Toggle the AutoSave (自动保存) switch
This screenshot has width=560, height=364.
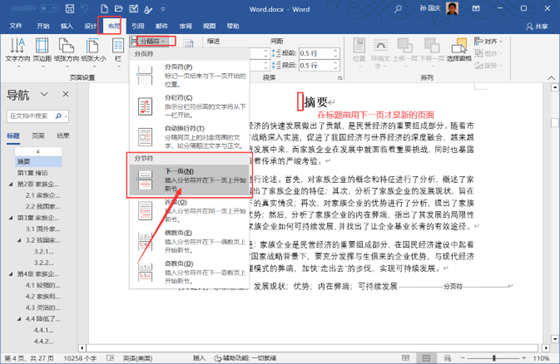[x=49, y=8]
